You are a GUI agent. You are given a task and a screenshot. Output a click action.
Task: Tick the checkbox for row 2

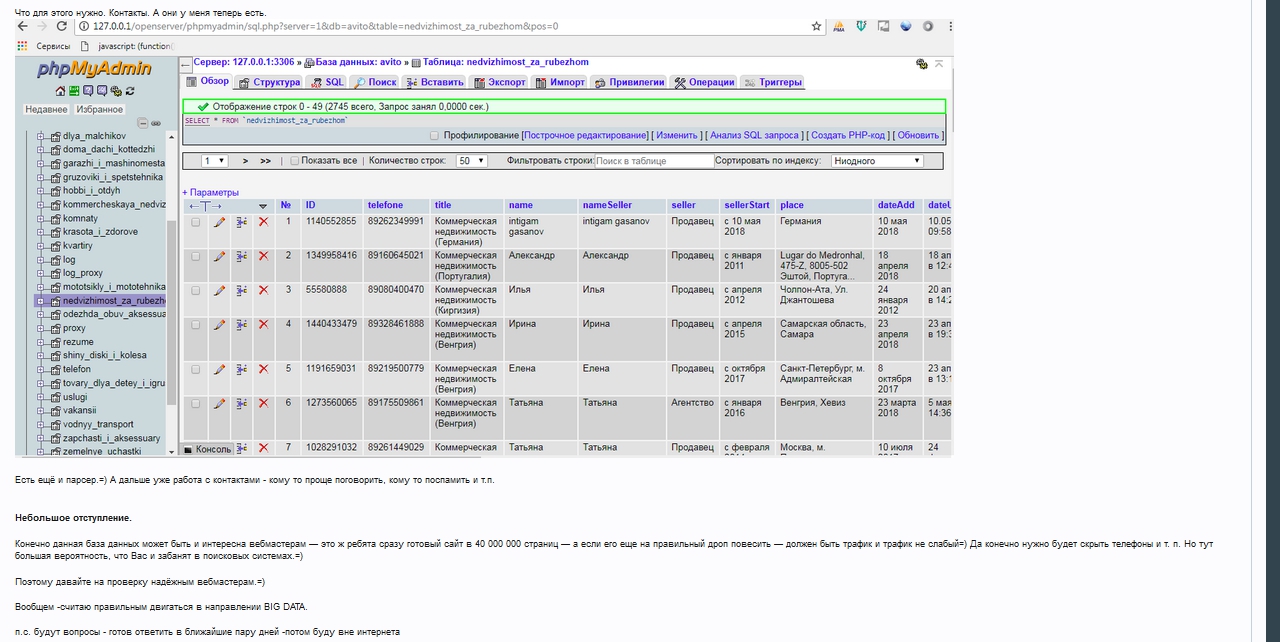[196, 256]
